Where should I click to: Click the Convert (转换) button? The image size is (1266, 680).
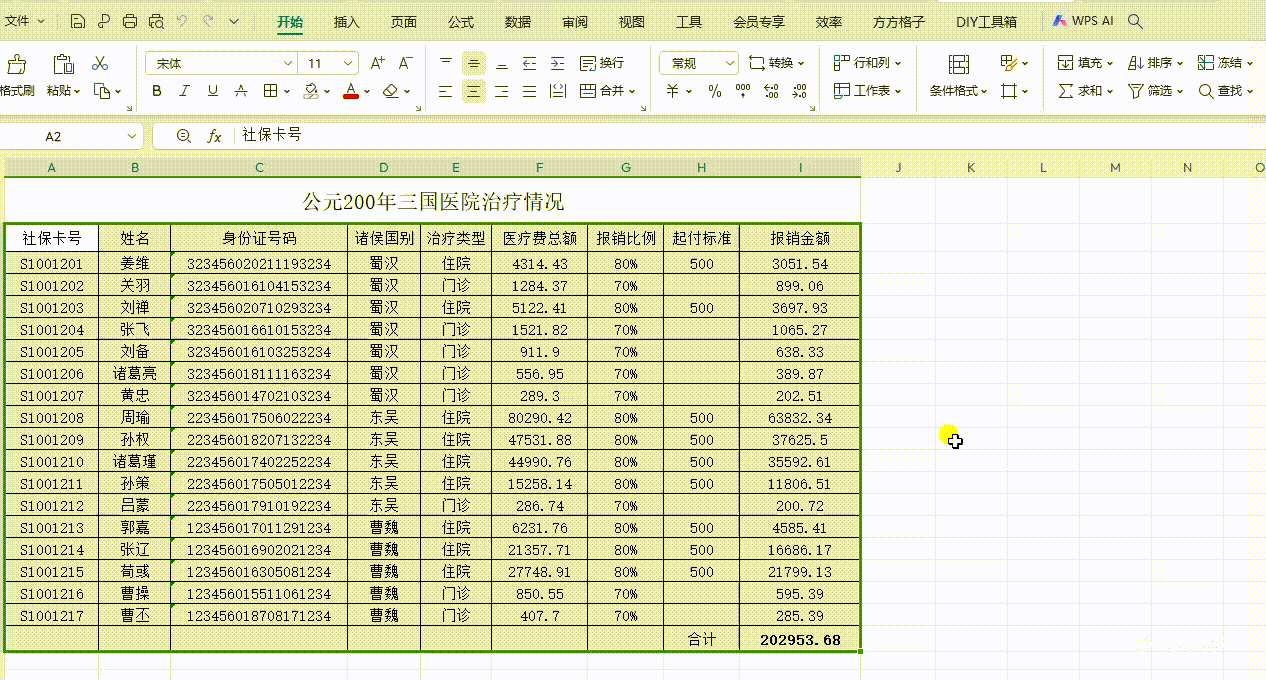(x=776, y=63)
